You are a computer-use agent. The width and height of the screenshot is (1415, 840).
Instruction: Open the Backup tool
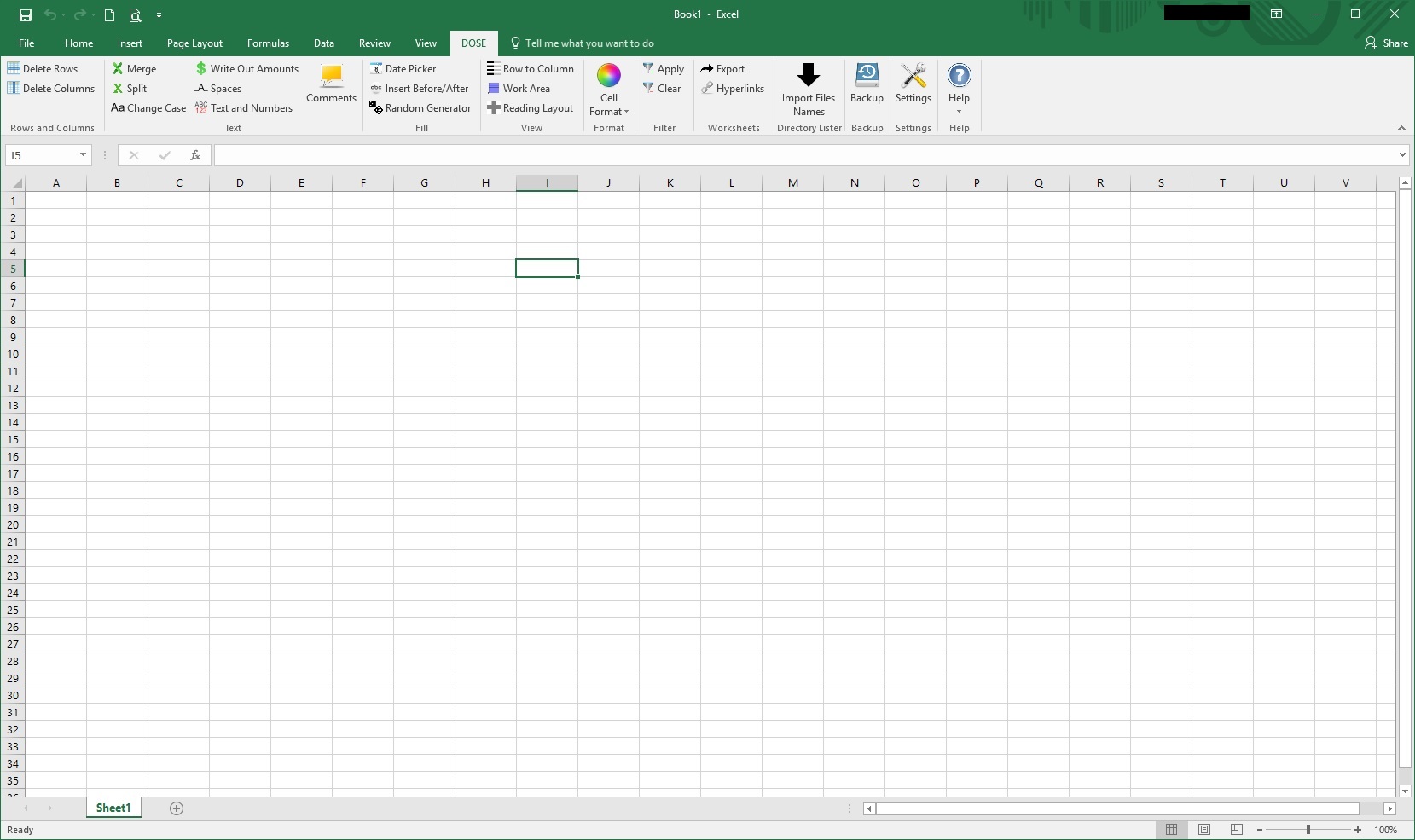click(867, 84)
